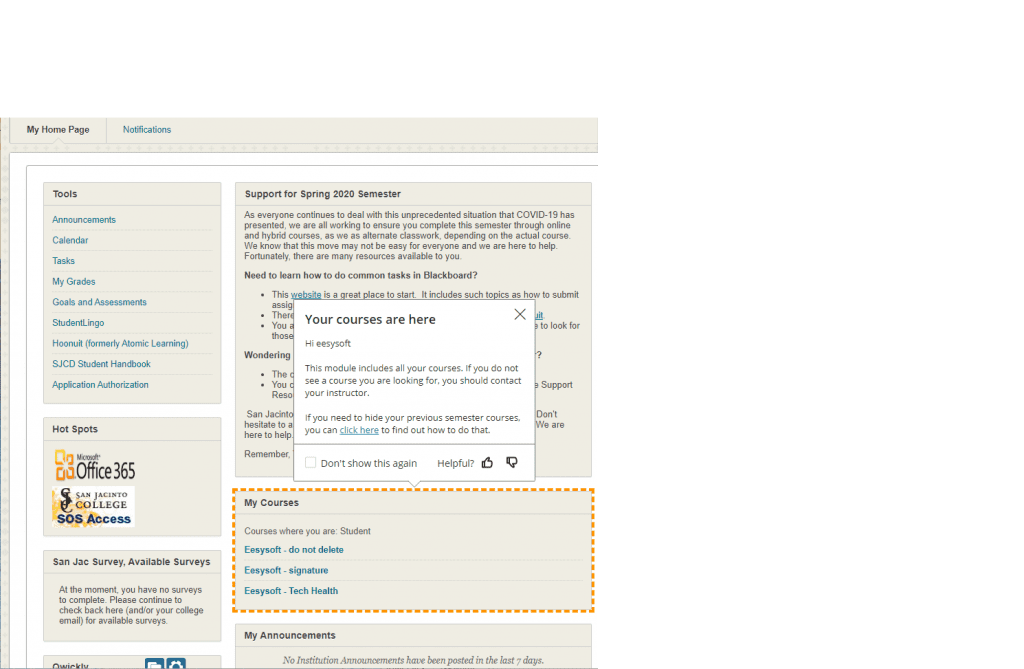Select the My Home Page tab
The image size is (1024, 669).
coord(57,129)
